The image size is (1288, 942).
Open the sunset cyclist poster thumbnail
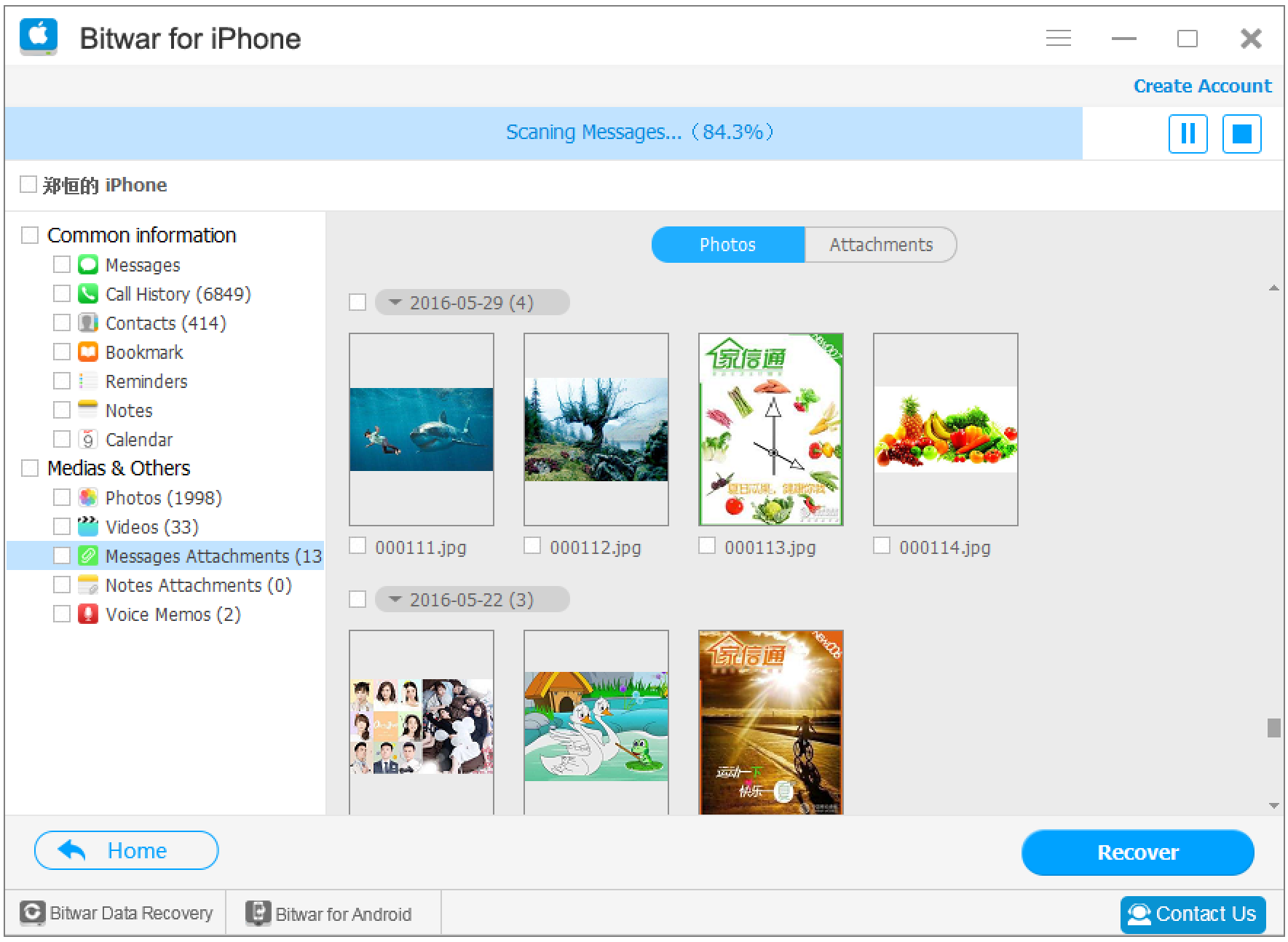[771, 722]
